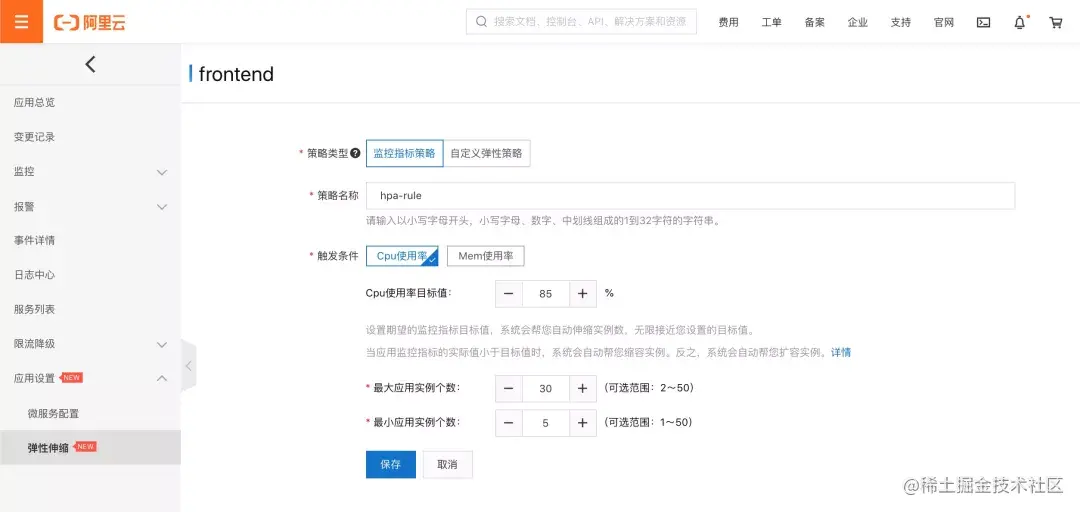Decrease 最大应用实例个数 with minus
1080x512 pixels.
(x=509, y=389)
